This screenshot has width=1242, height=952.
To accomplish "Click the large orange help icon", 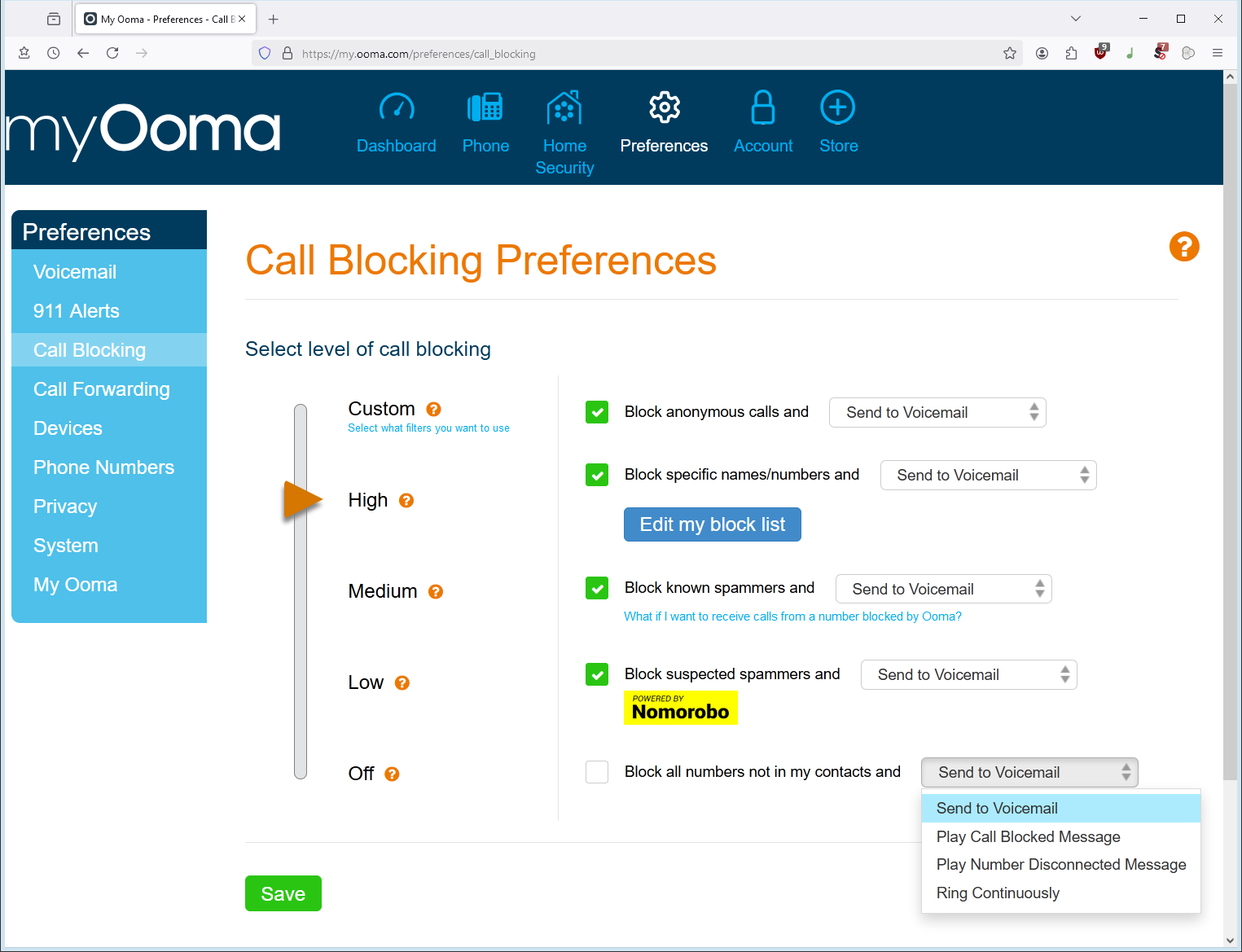I will [1184, 247].
